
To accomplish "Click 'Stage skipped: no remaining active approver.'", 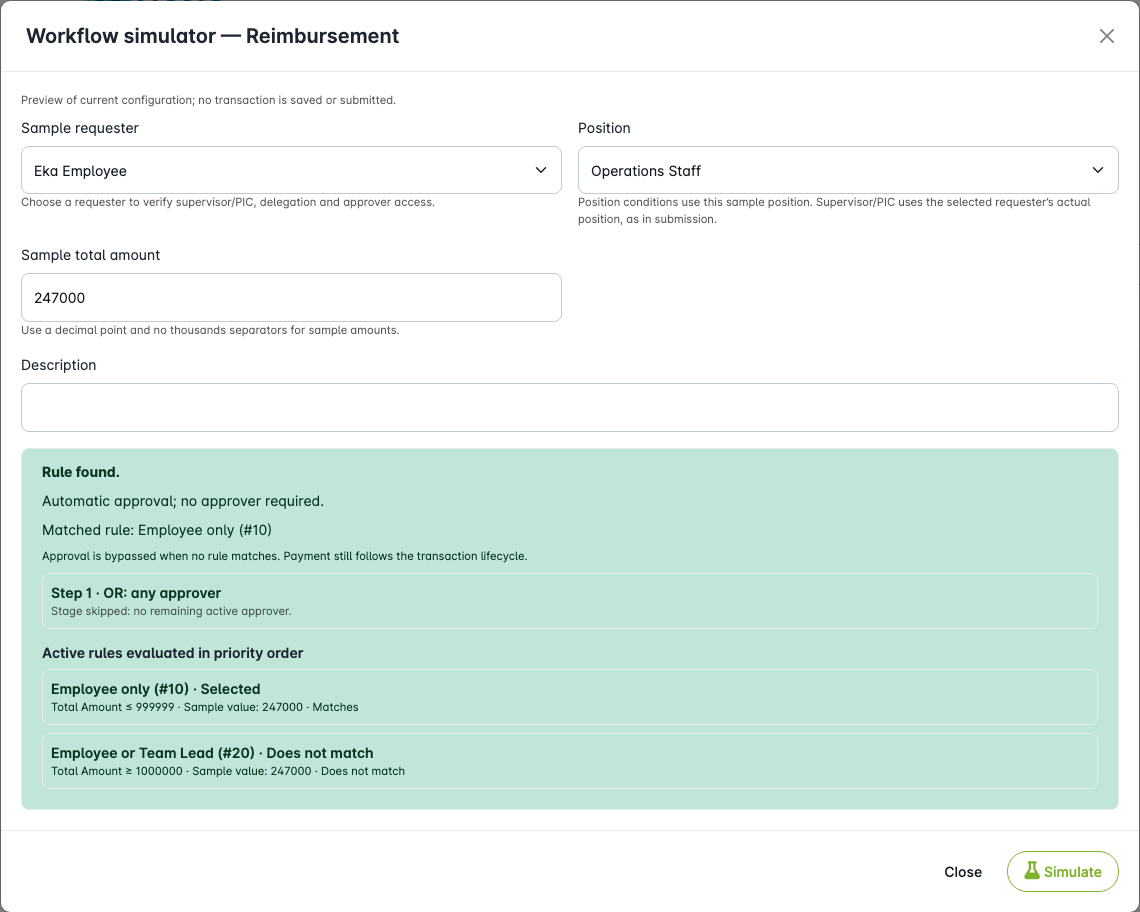I will (x=171, y=612).
